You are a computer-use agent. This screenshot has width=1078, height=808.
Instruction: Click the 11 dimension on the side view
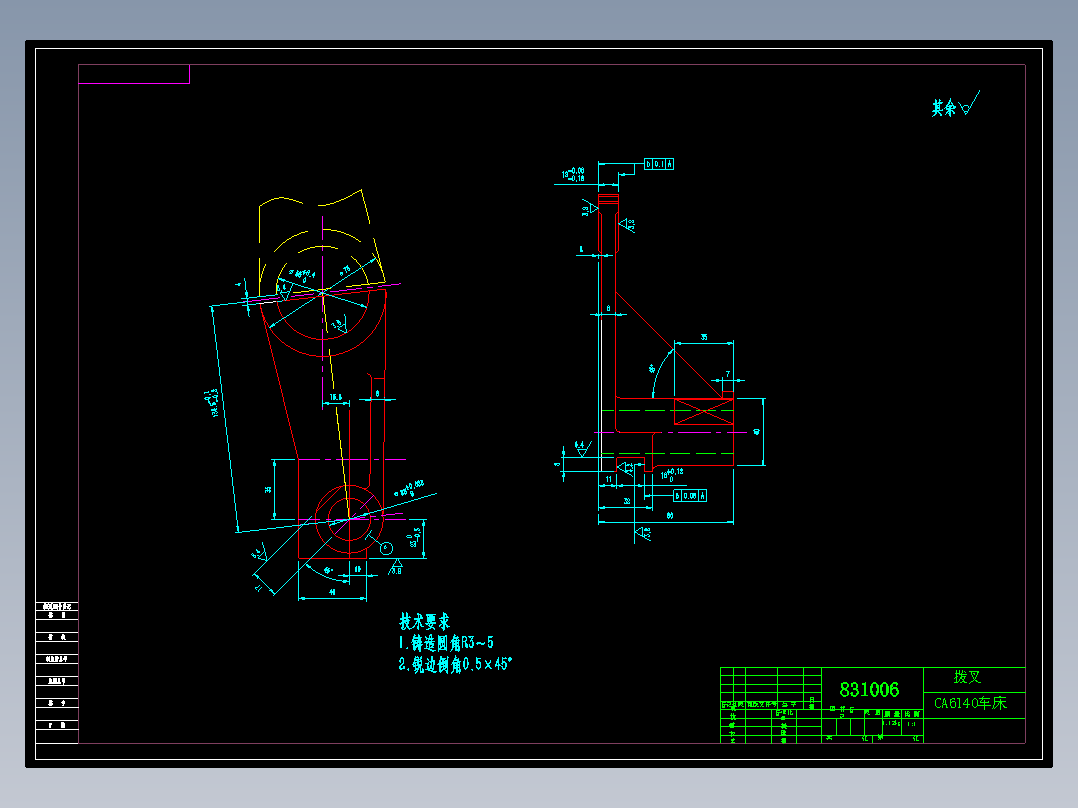[x=608, y=479]
